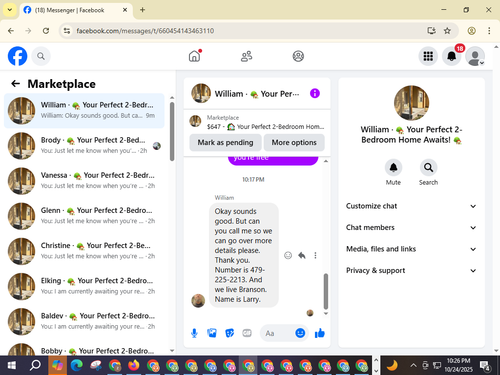The image size is (500, 375).
Task: React to William's message with emoji icon
Action: pyautogui.click(x=288, y=255)
